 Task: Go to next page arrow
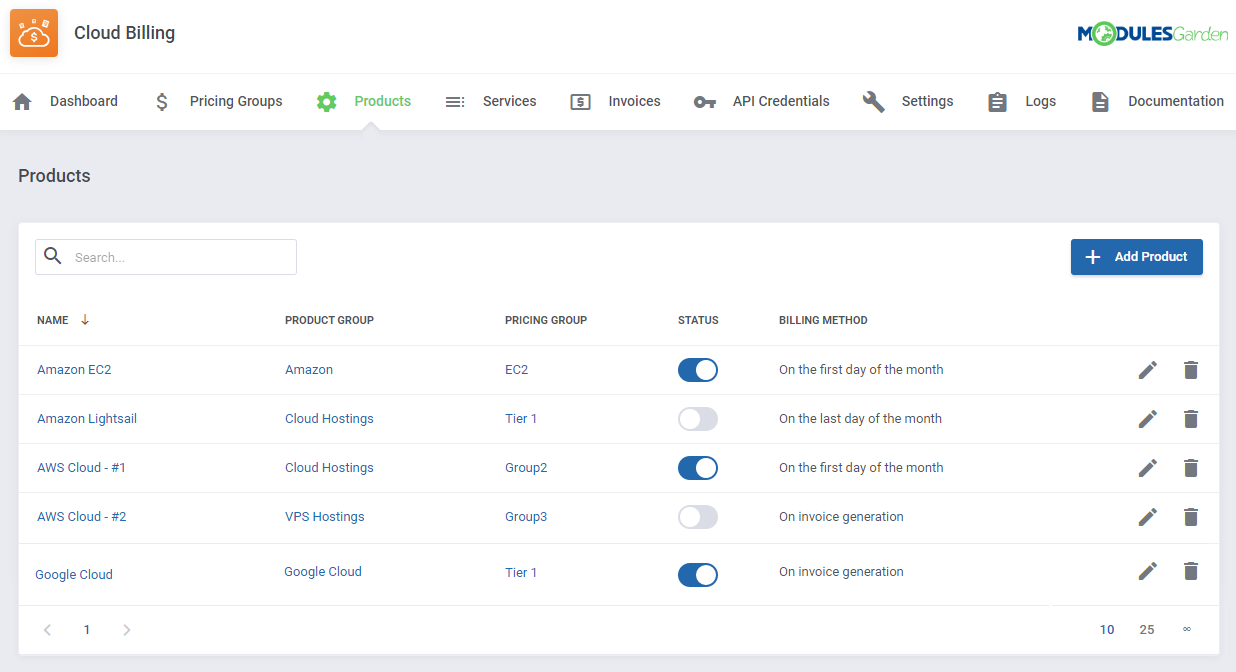pyautogui.click(x=126, y=630)
